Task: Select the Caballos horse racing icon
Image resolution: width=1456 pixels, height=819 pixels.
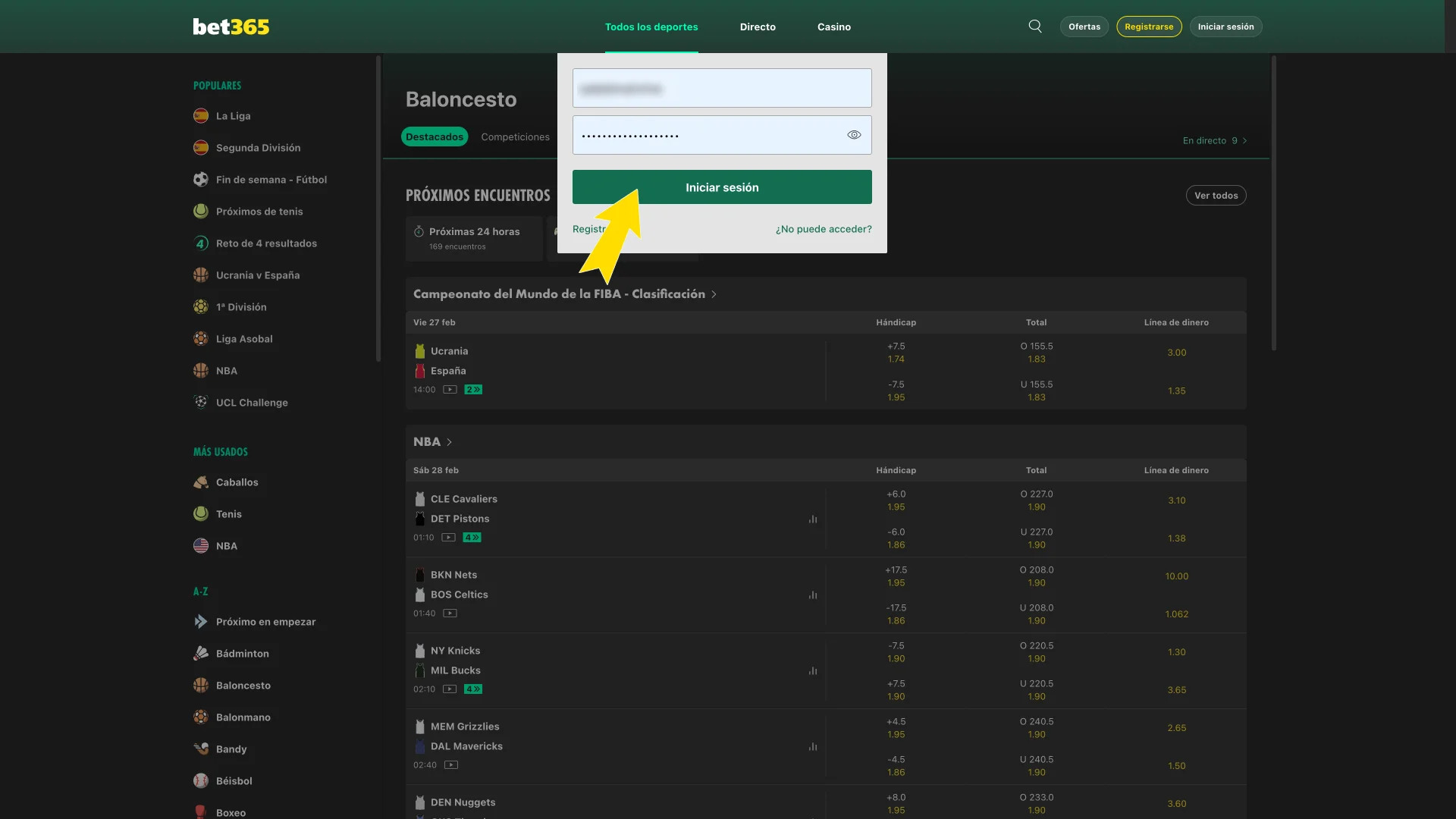Action: [x=200, y=482]
